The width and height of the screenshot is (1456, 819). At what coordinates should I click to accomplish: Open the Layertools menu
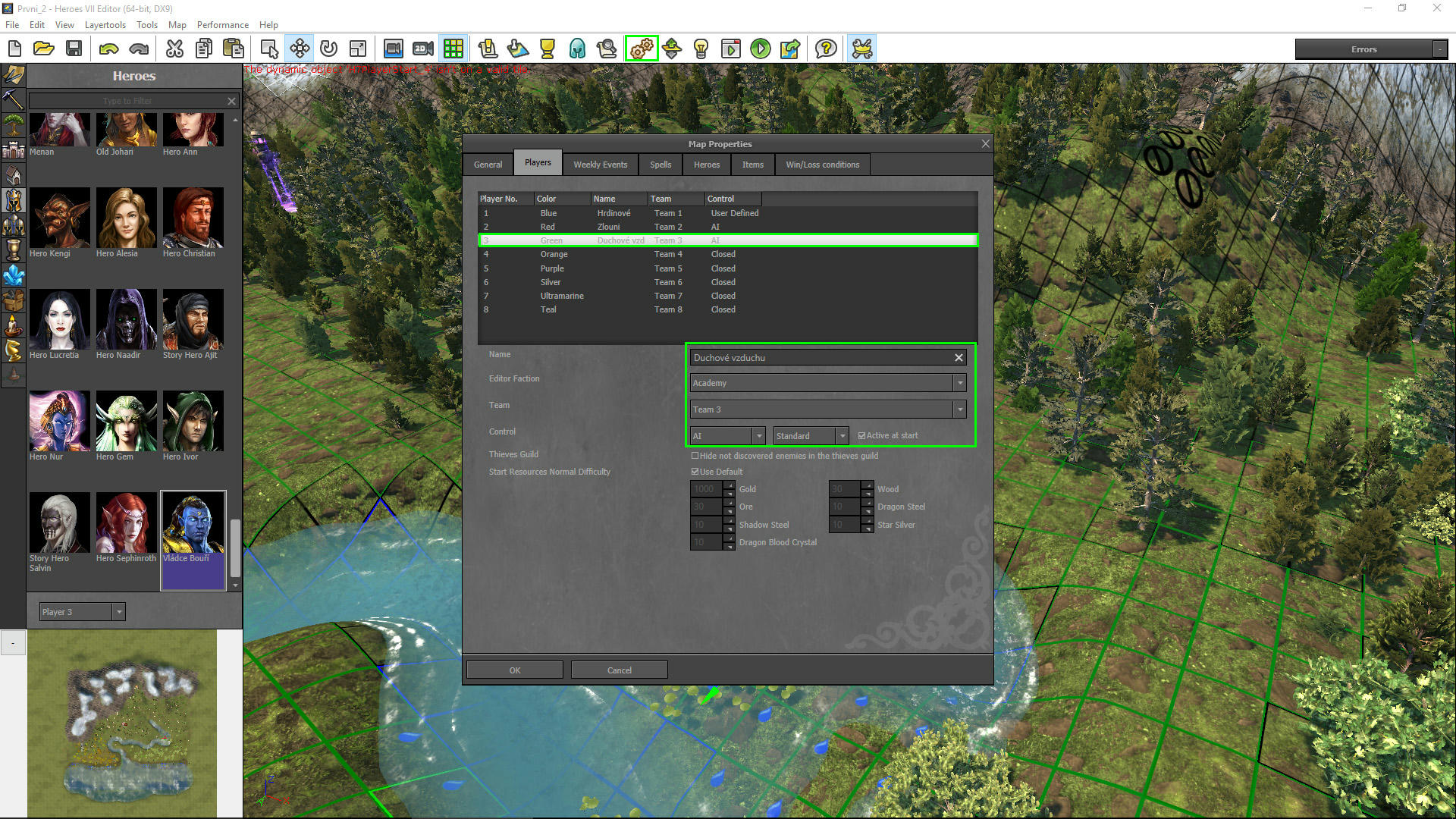(x=105, y=24)
